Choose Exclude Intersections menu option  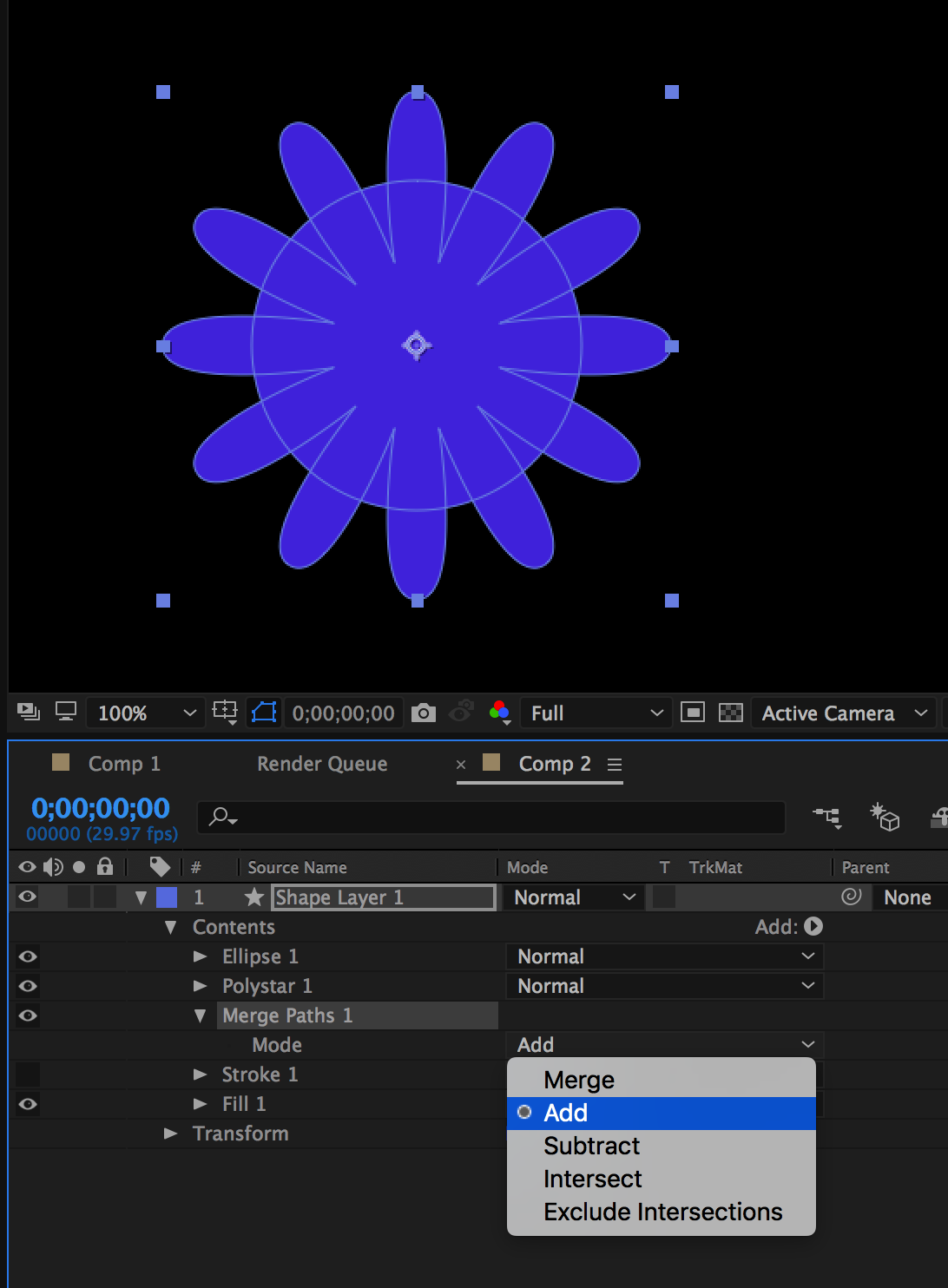[x=662, y=1212]
